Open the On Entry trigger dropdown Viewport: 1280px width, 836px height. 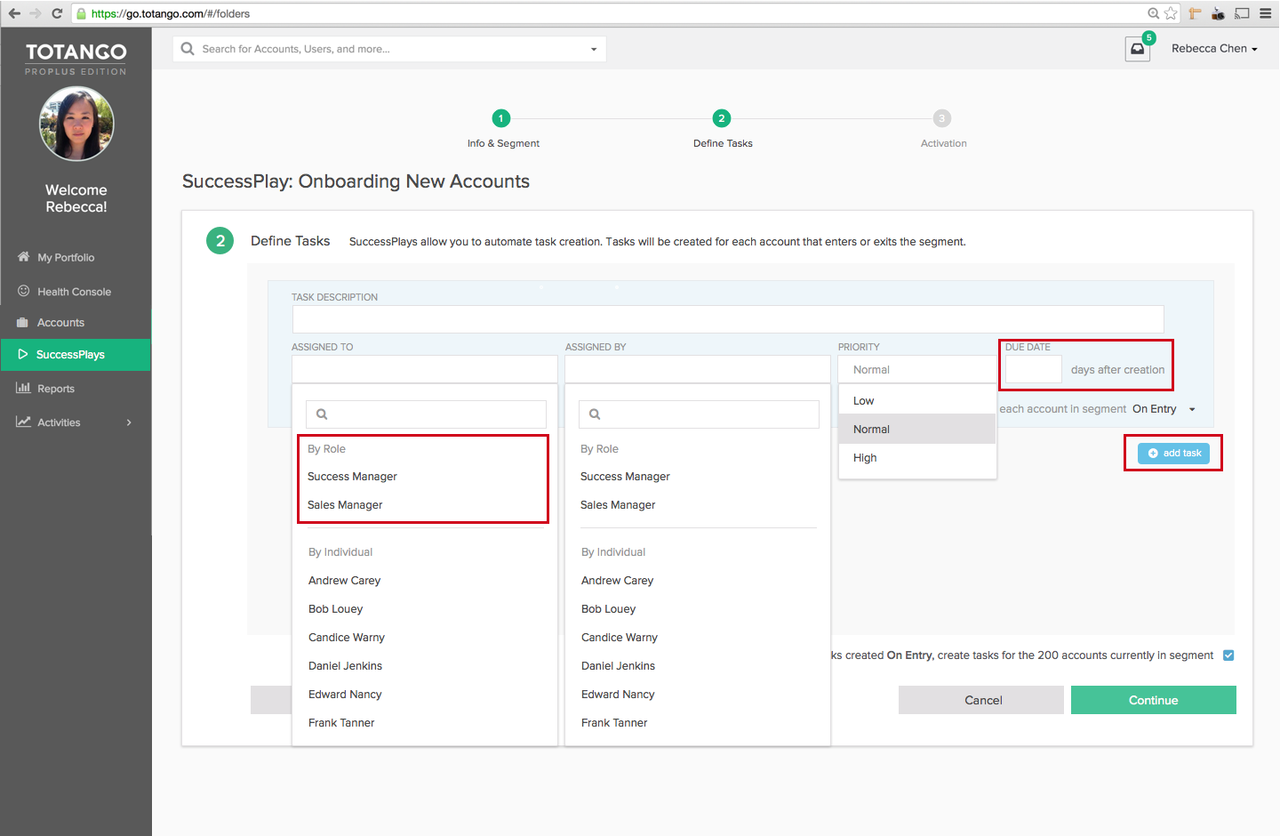tap(1164, 409)
